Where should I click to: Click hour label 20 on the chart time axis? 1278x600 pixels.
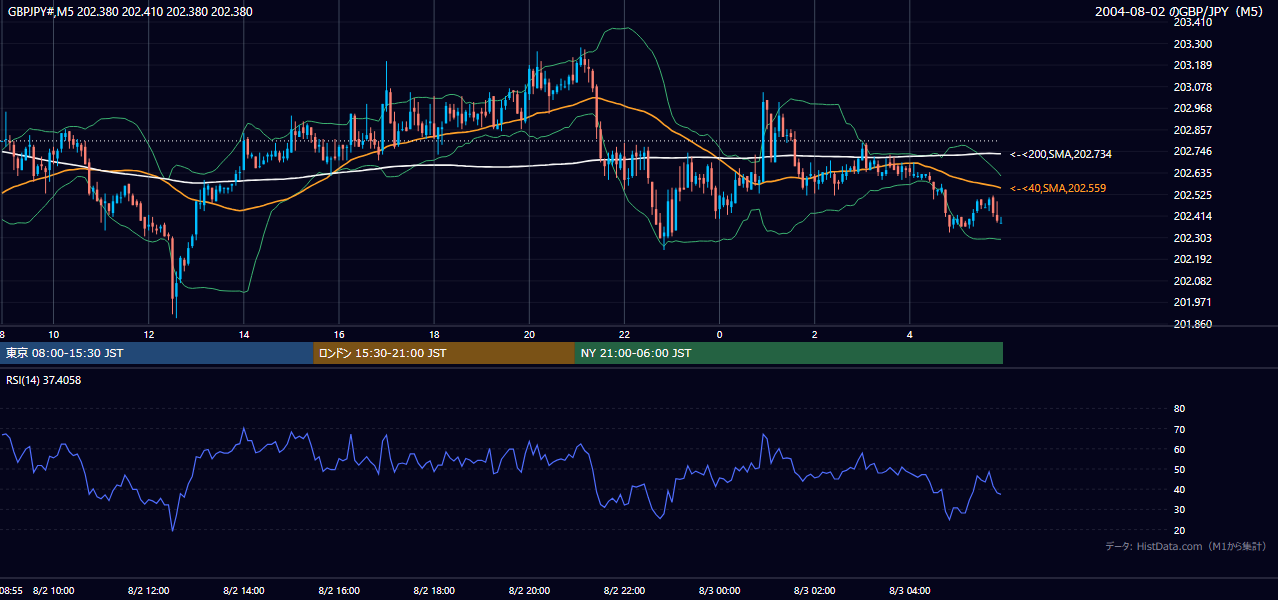click(x=529, y=334)
